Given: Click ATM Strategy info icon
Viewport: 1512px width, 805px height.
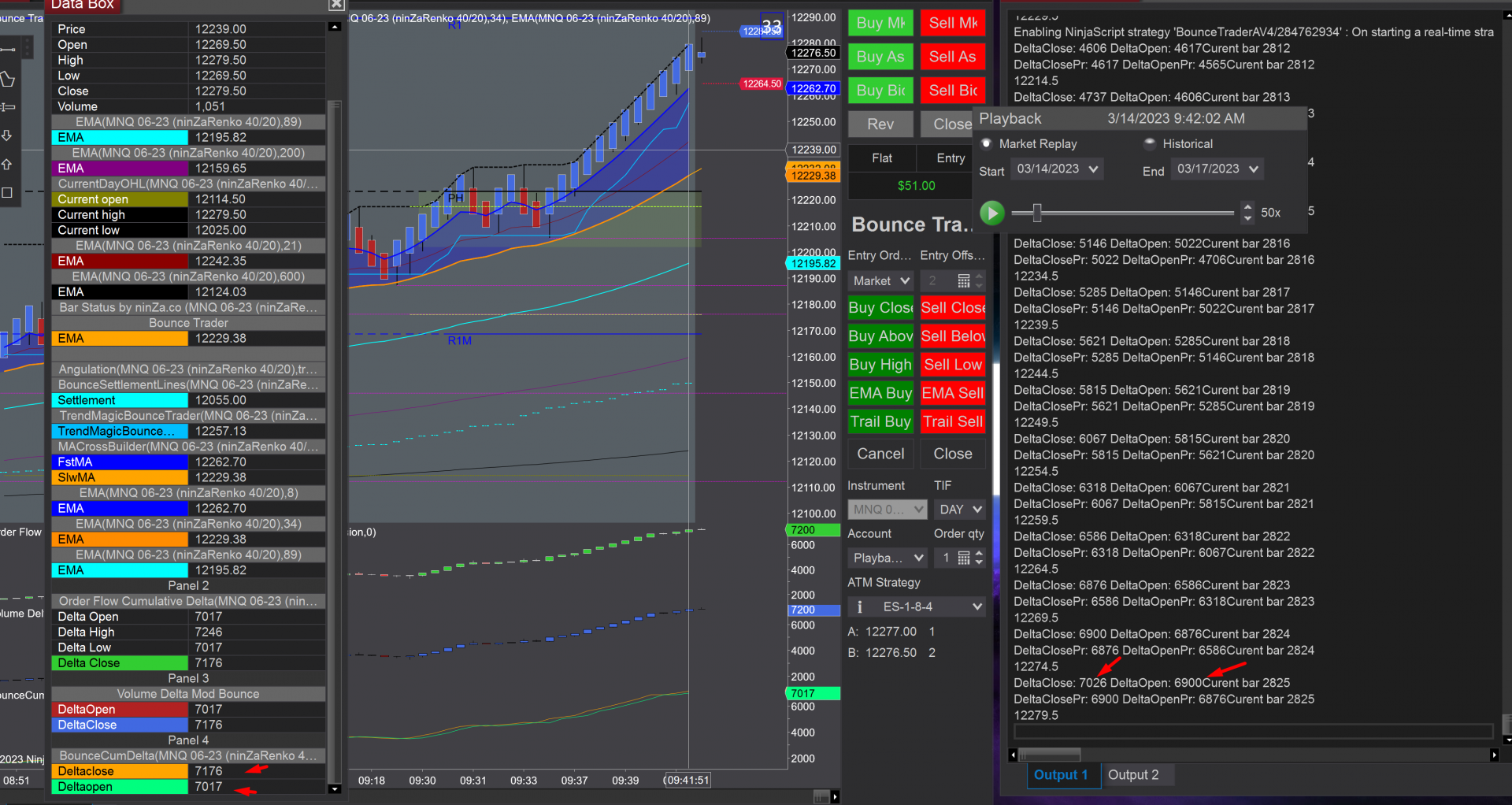Looking at the screenshot, I should point(860,607).
